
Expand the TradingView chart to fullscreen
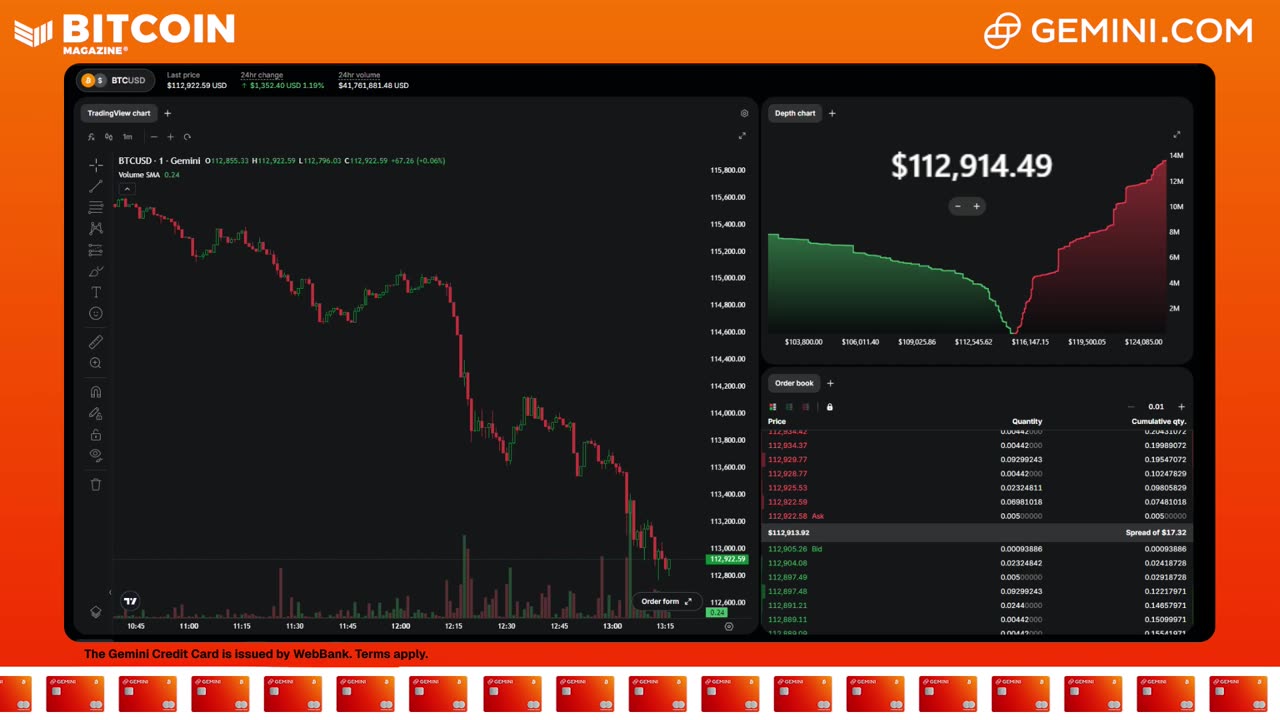[742, 136]
